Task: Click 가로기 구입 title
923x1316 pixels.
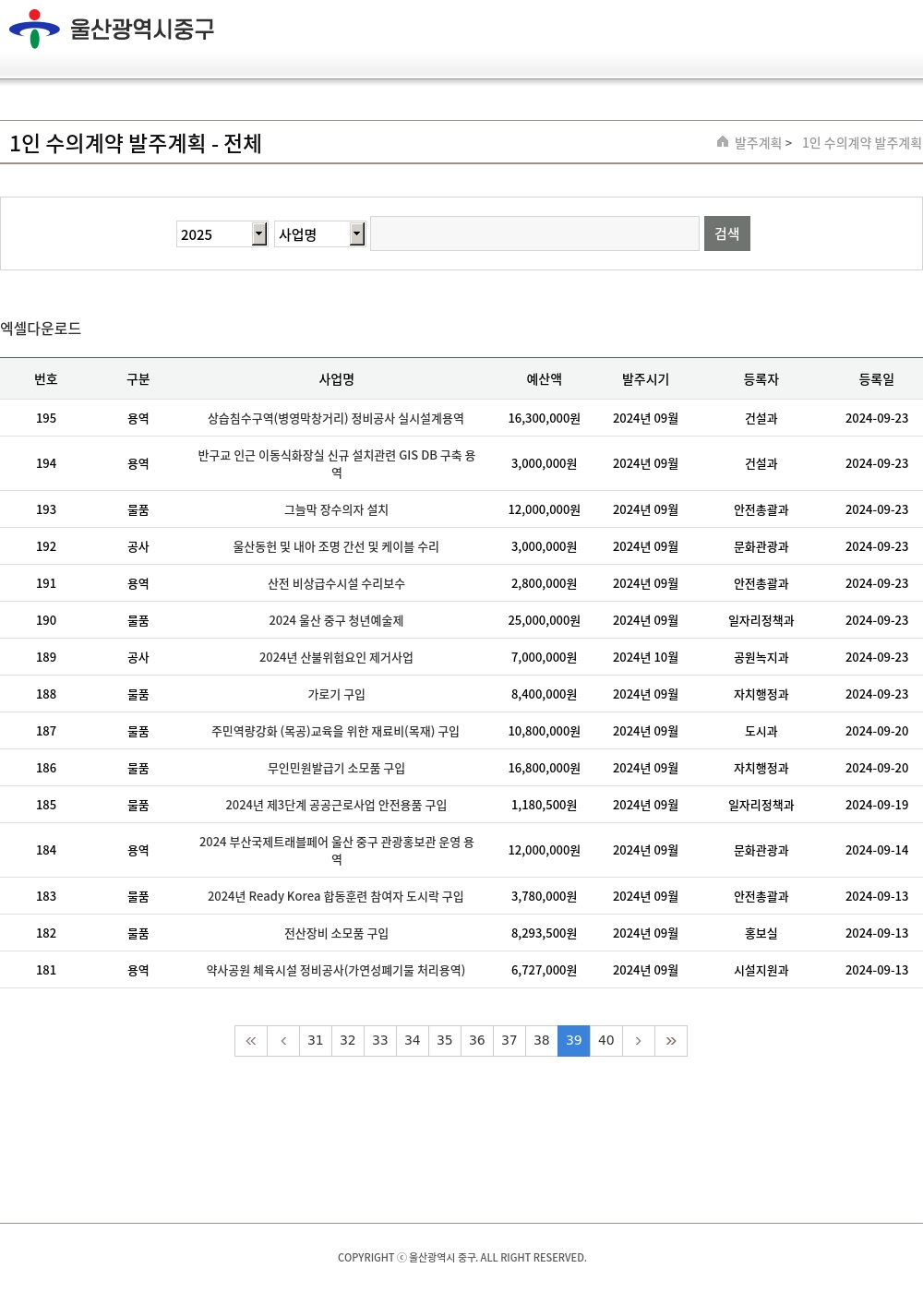Action: [336, 695]
